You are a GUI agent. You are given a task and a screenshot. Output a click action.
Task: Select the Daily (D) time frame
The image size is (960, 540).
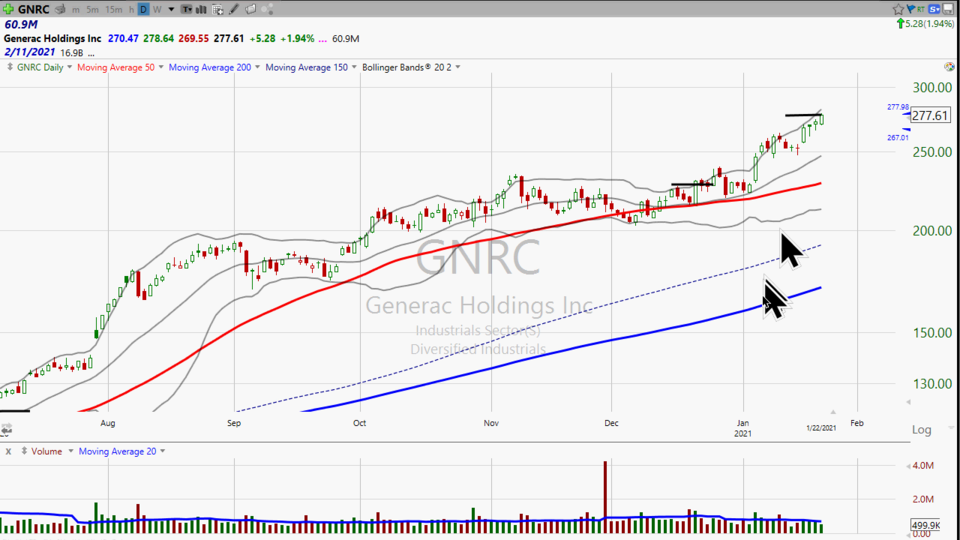click(x=143, y=9)
